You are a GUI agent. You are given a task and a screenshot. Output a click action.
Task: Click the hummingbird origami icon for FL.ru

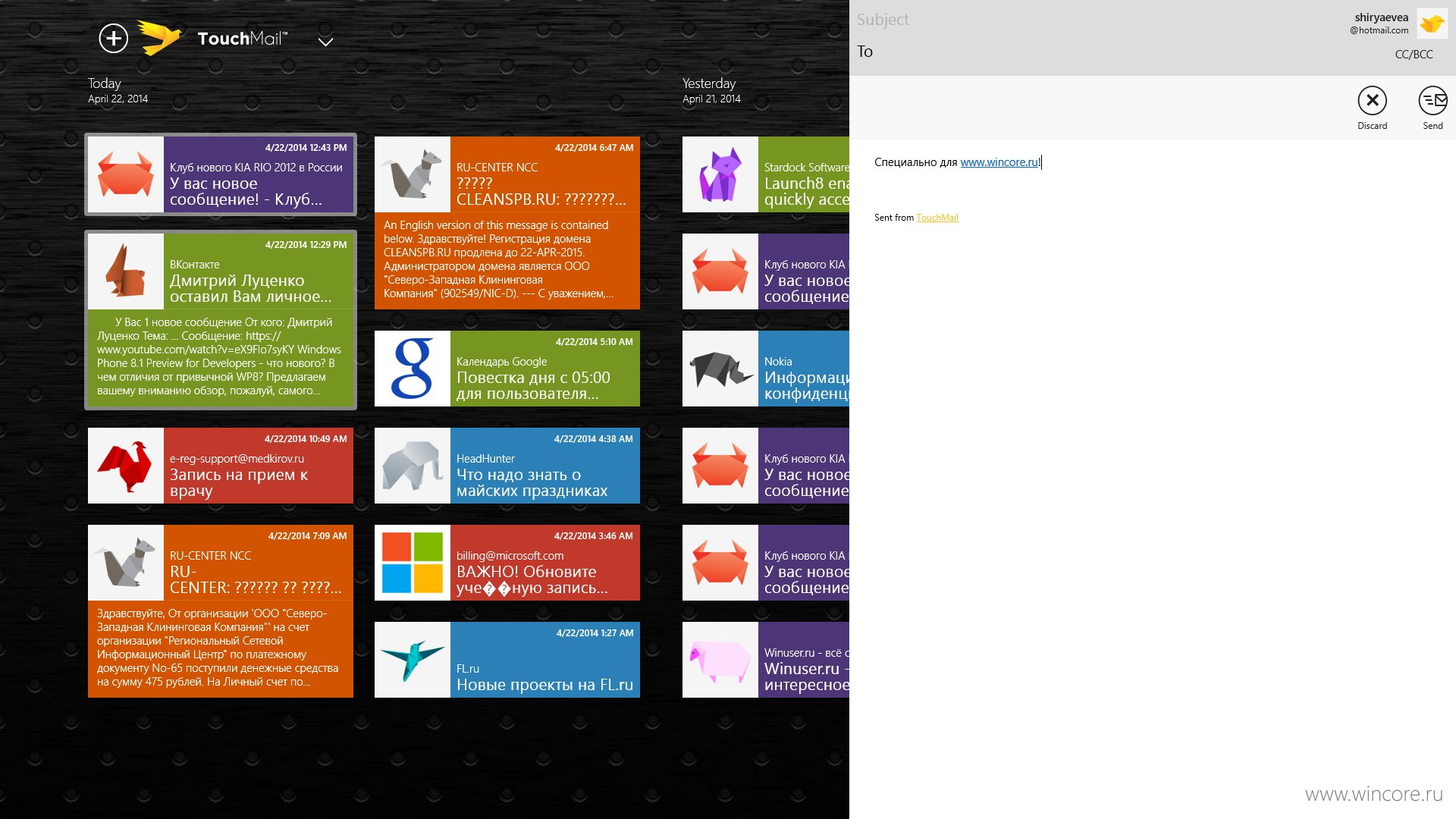pyautogui.click(x=413, y=660)
